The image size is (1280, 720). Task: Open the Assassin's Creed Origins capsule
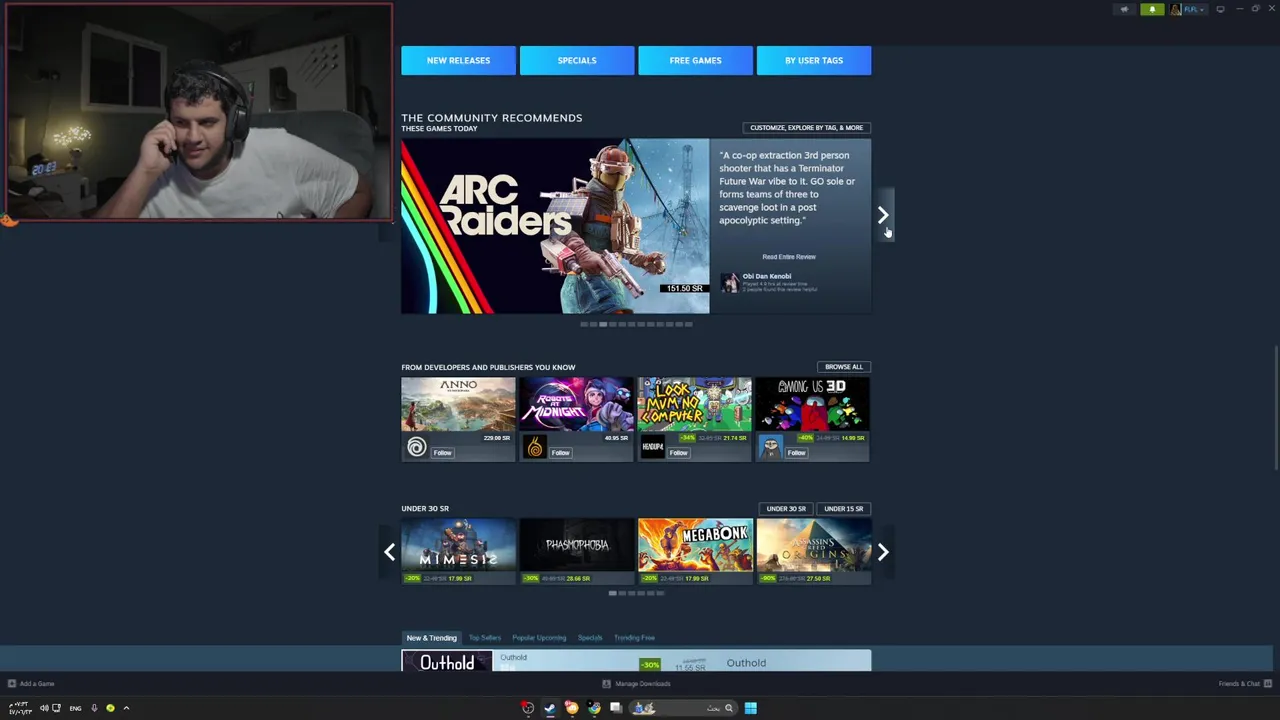[x=812, y=551]
